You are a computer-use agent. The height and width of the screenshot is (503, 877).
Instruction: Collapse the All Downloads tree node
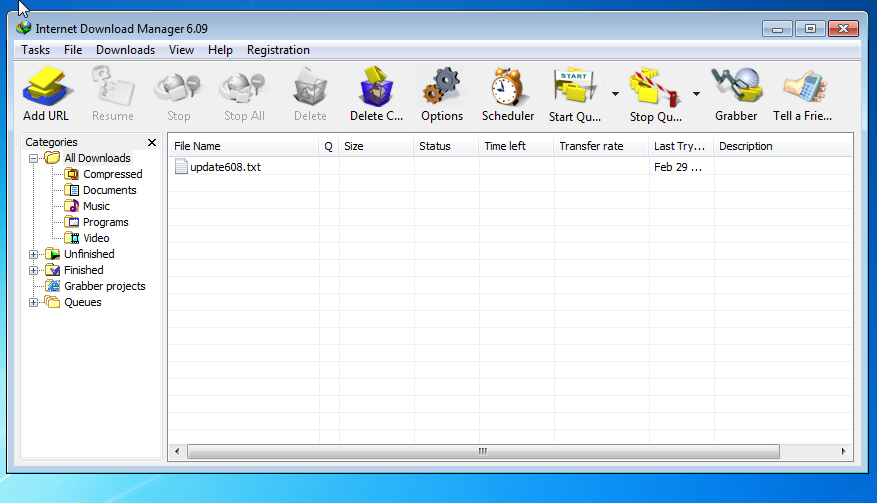(34, 158)
